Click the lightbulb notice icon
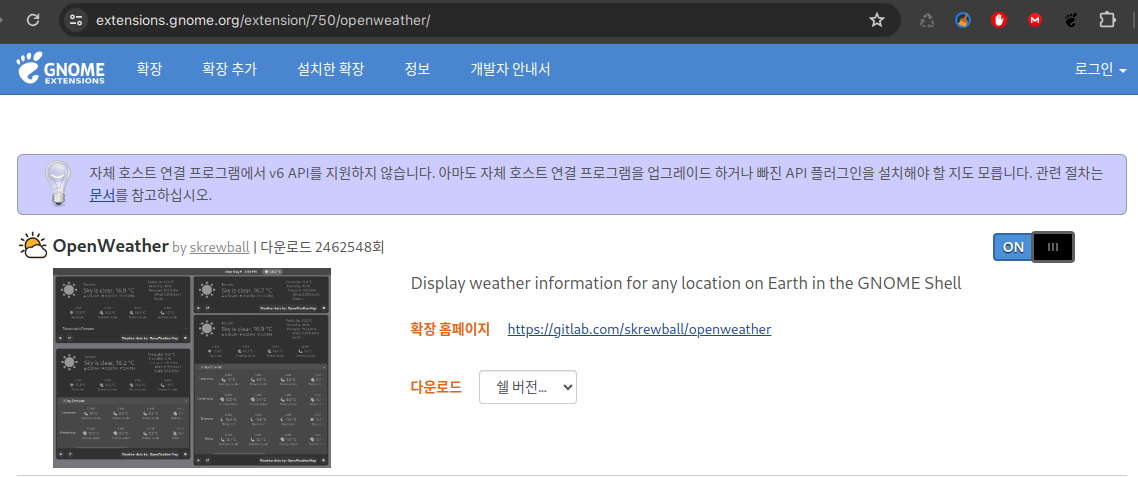1138x477 pixels. pyautogui.click(x=57, y=183)
